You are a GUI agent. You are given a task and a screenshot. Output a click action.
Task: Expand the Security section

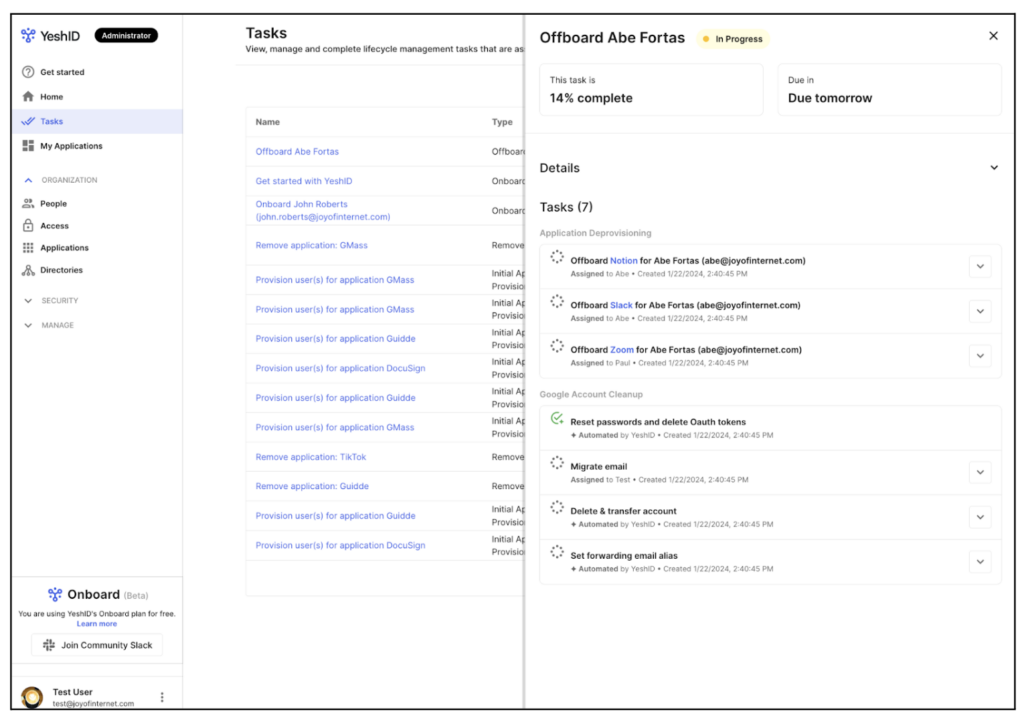[x=28, y=301]
